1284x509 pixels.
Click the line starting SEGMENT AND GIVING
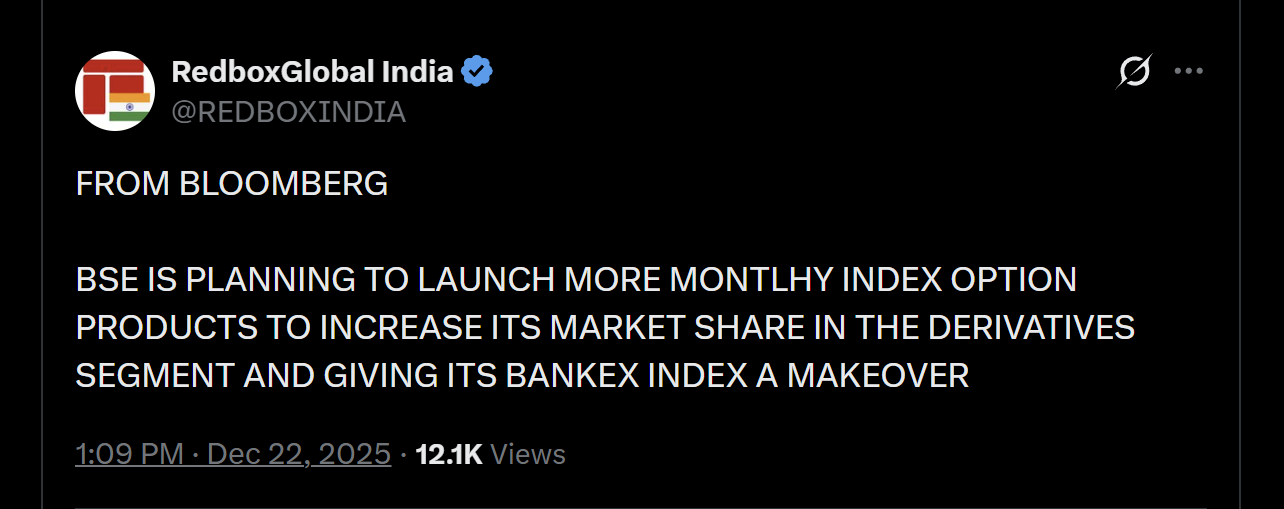coord(522,375)
